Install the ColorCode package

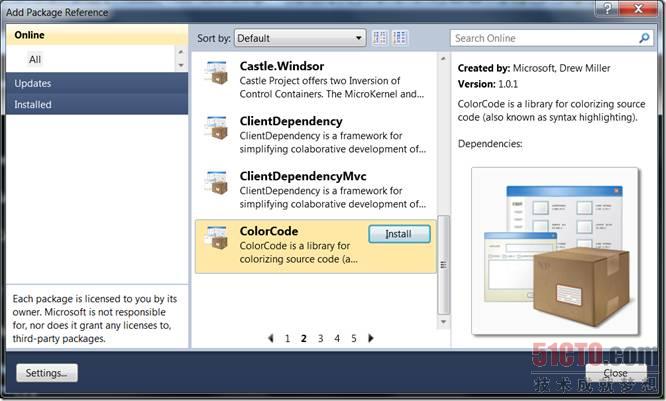(x=399, y=234)
